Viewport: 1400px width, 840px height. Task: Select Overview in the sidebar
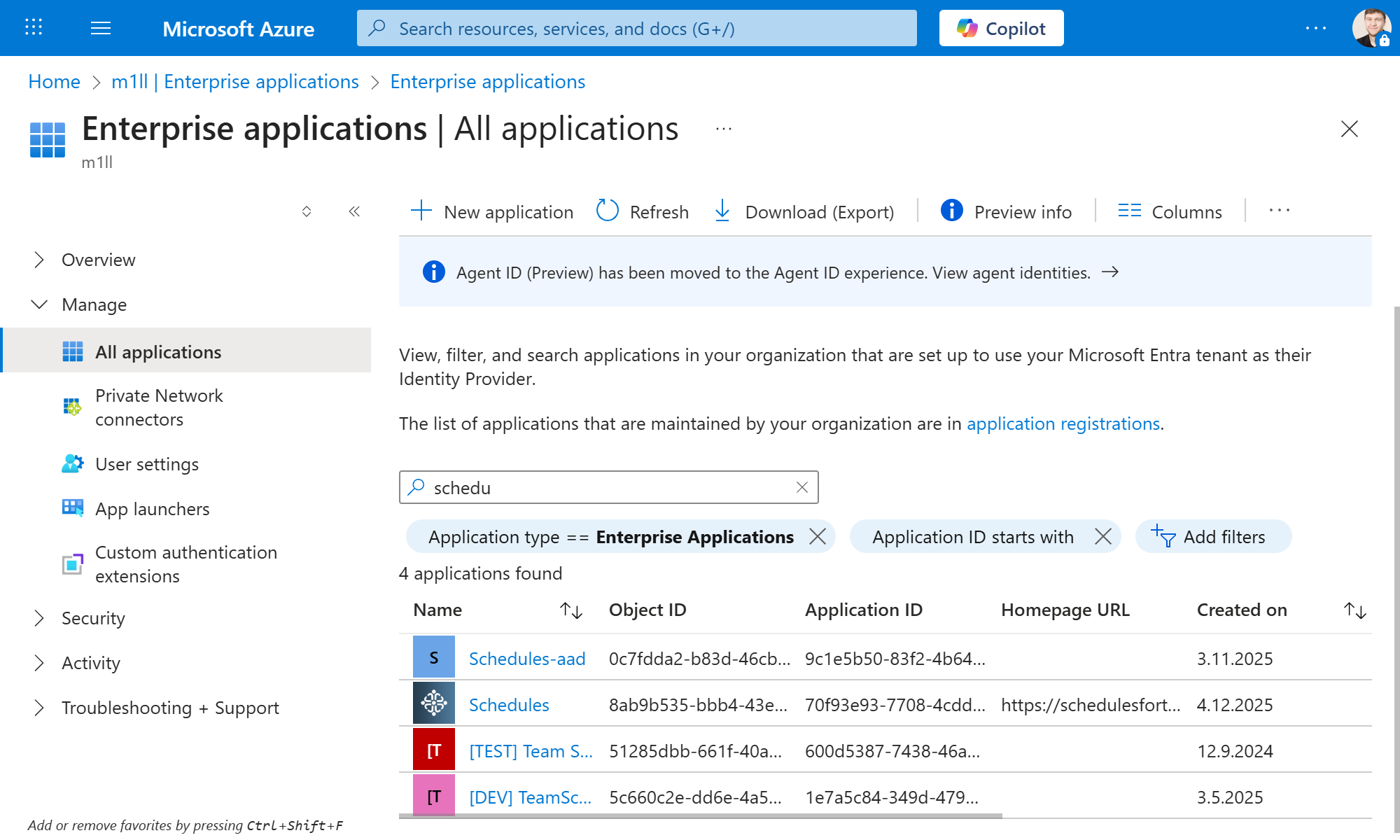click(x=98, y=260)
